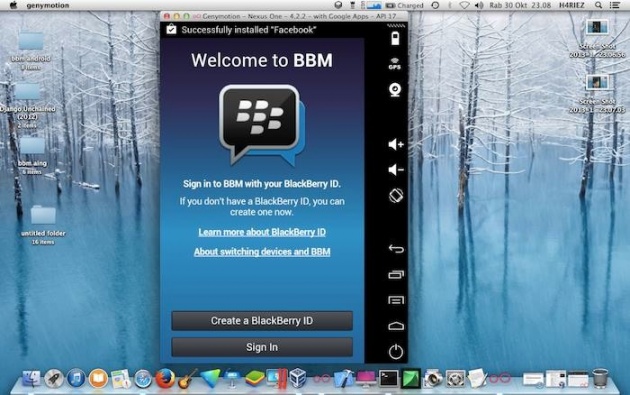Screen dimensions: 630x395
Task: Launch VirtualBox cube icon in dock
Action: pos(298,379)
